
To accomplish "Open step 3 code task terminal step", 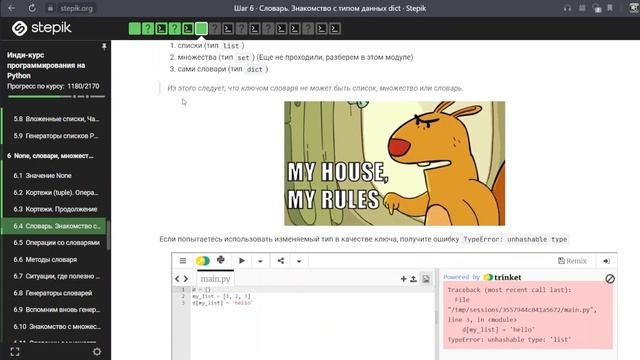I will click(161, 29).
